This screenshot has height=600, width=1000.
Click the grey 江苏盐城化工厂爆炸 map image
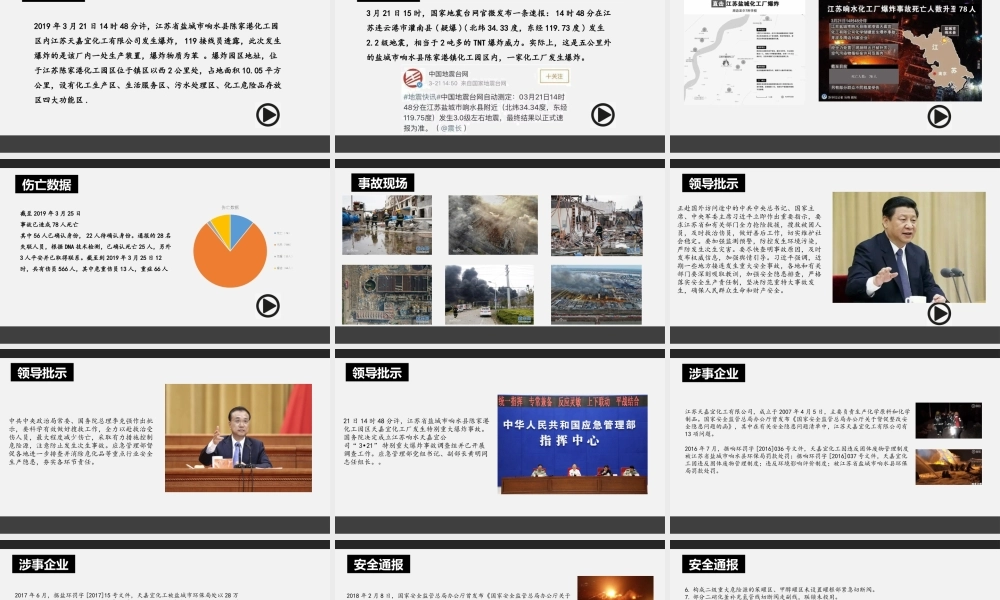[744, 51]
